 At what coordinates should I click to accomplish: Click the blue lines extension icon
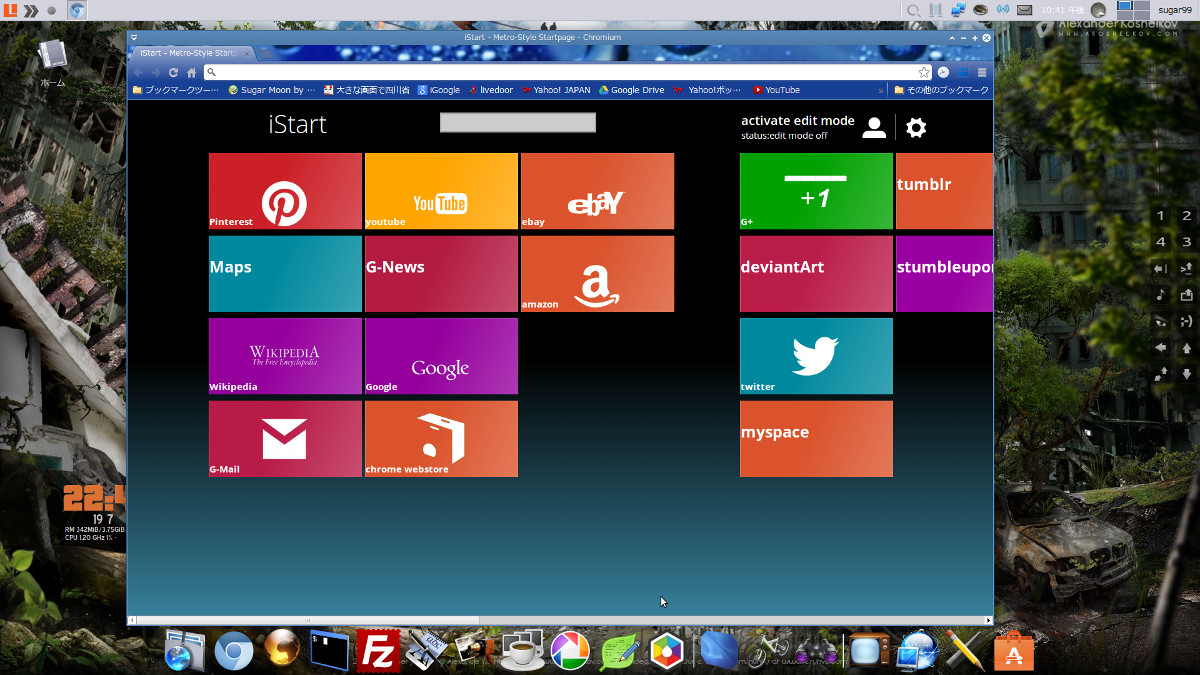(963, 72)
